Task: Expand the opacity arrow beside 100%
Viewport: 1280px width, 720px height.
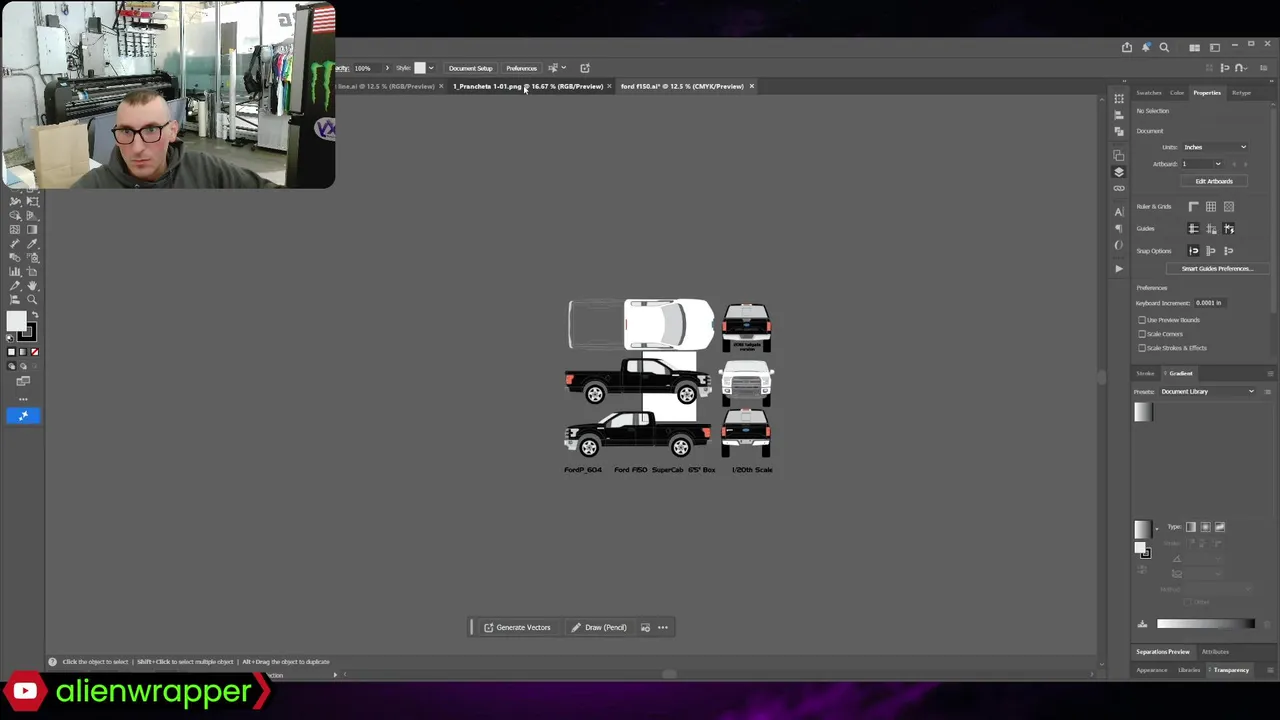Action: [387, 68]
